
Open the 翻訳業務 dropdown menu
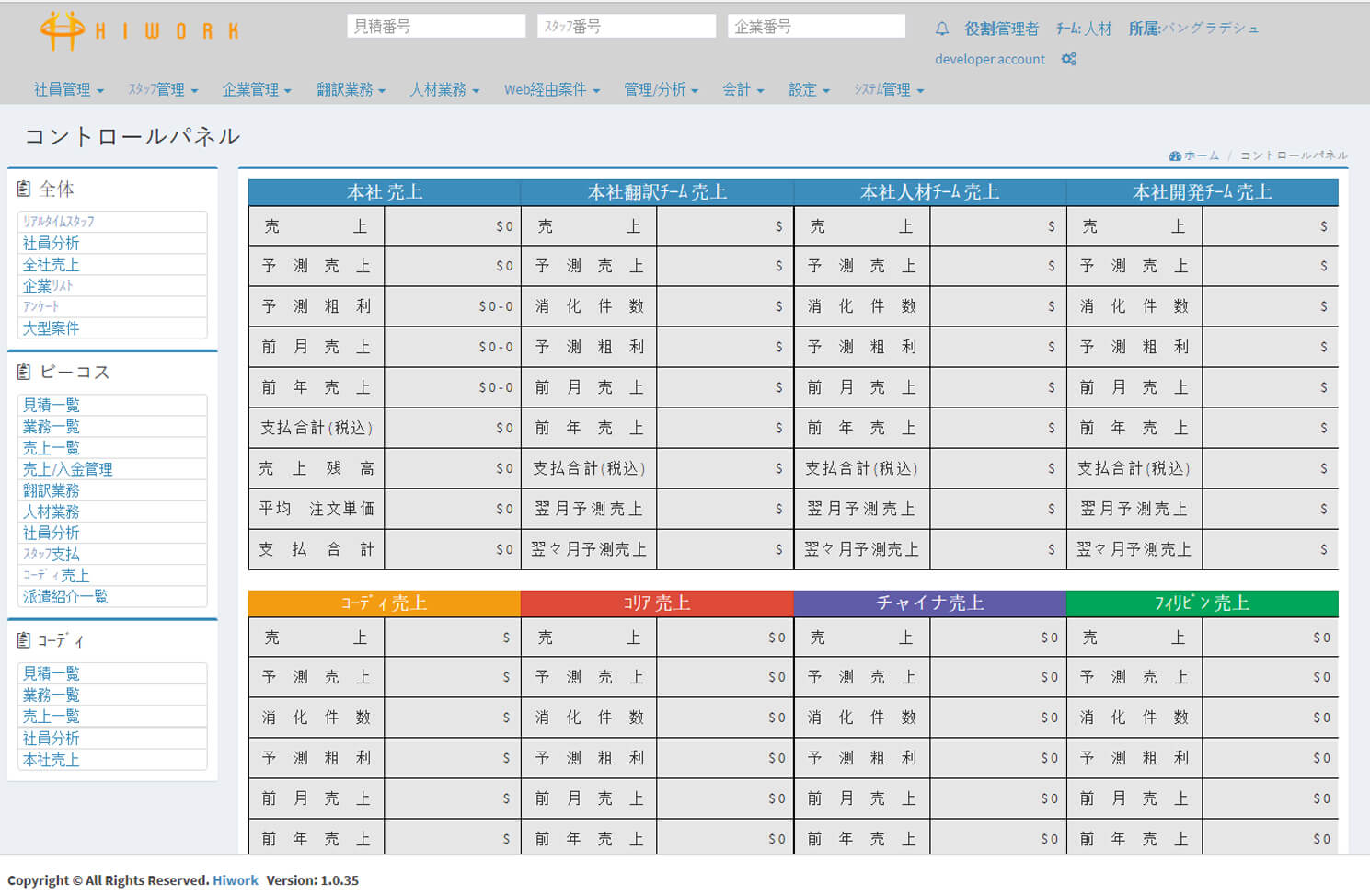351,89
